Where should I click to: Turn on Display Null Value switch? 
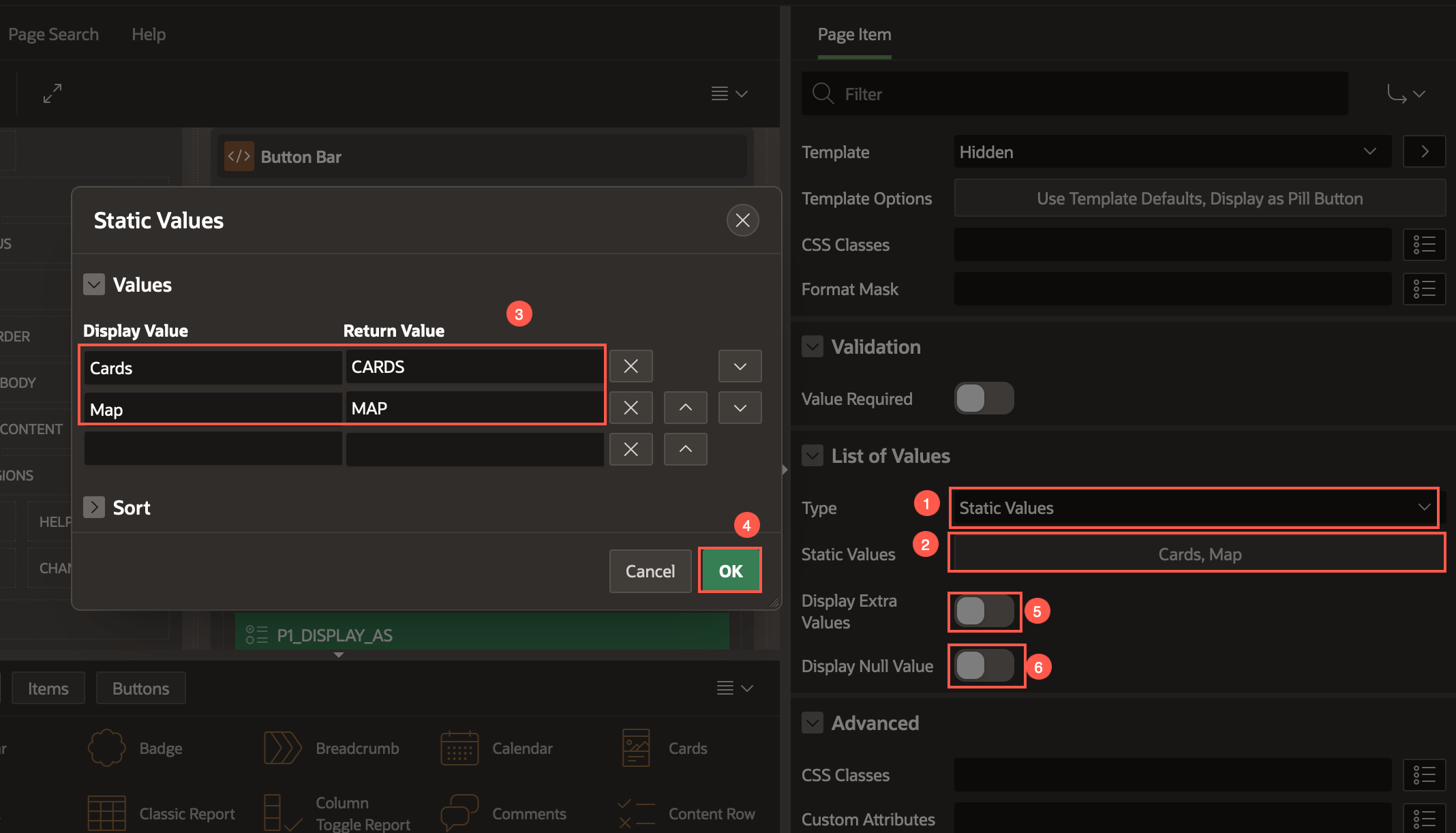pyautogui.click(x=984, y=666)
